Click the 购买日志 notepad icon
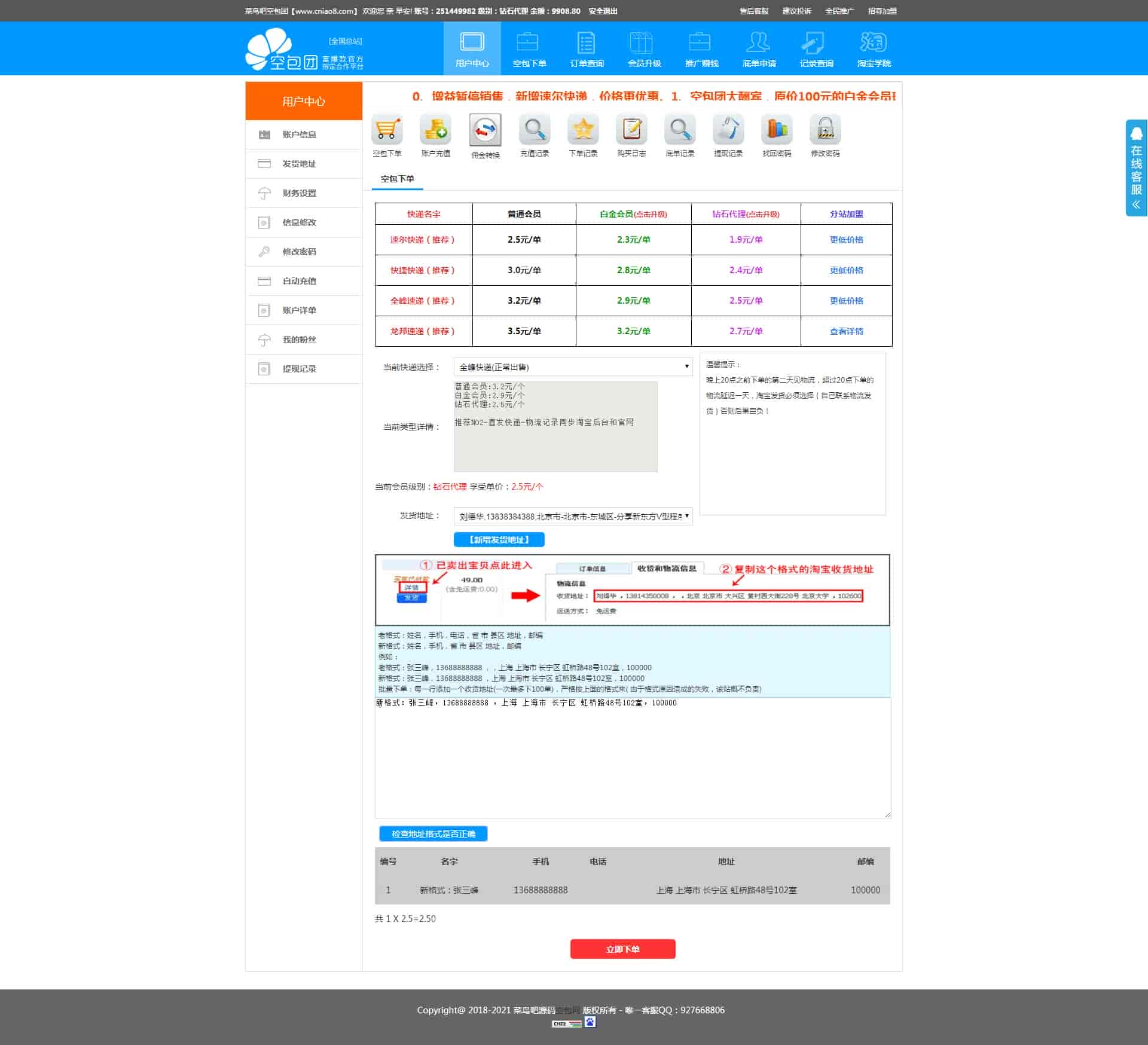The height and width of the screenshot is (1045, 1148). click(631, 130)
